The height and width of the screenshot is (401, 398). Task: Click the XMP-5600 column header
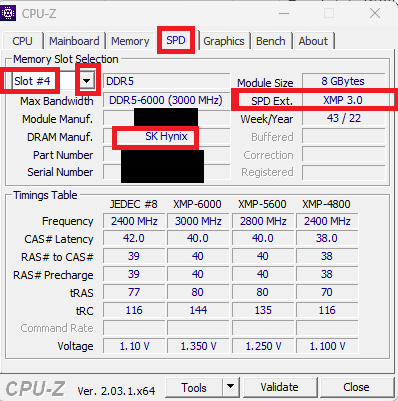(262, 204)
